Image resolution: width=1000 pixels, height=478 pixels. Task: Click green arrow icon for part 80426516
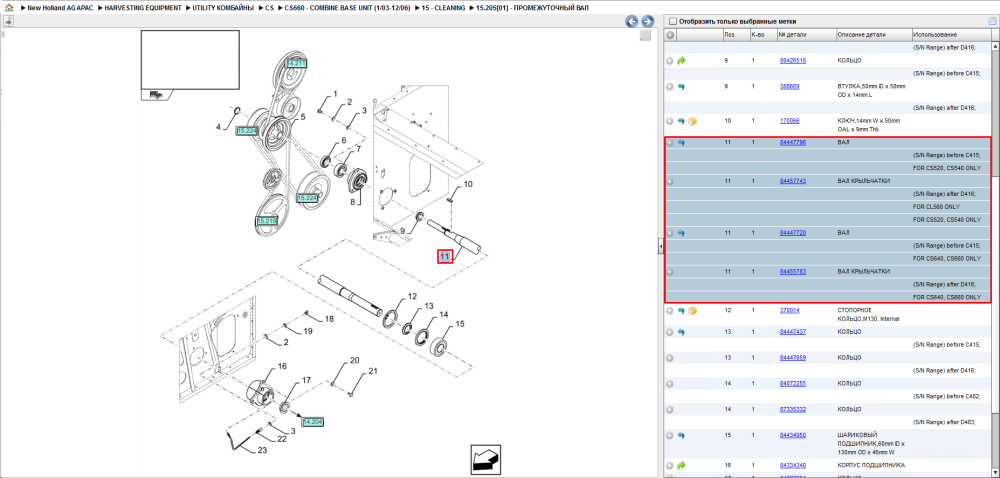coord(681,61)
